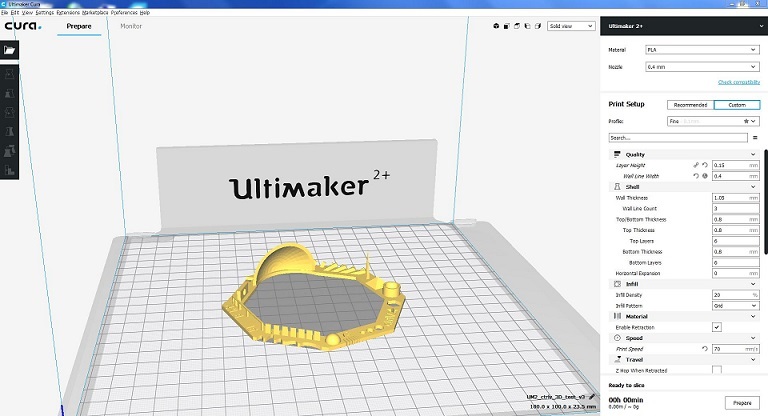Click the Quality section icon
This screenshot has width=768, height=416.
pos(617,154)
